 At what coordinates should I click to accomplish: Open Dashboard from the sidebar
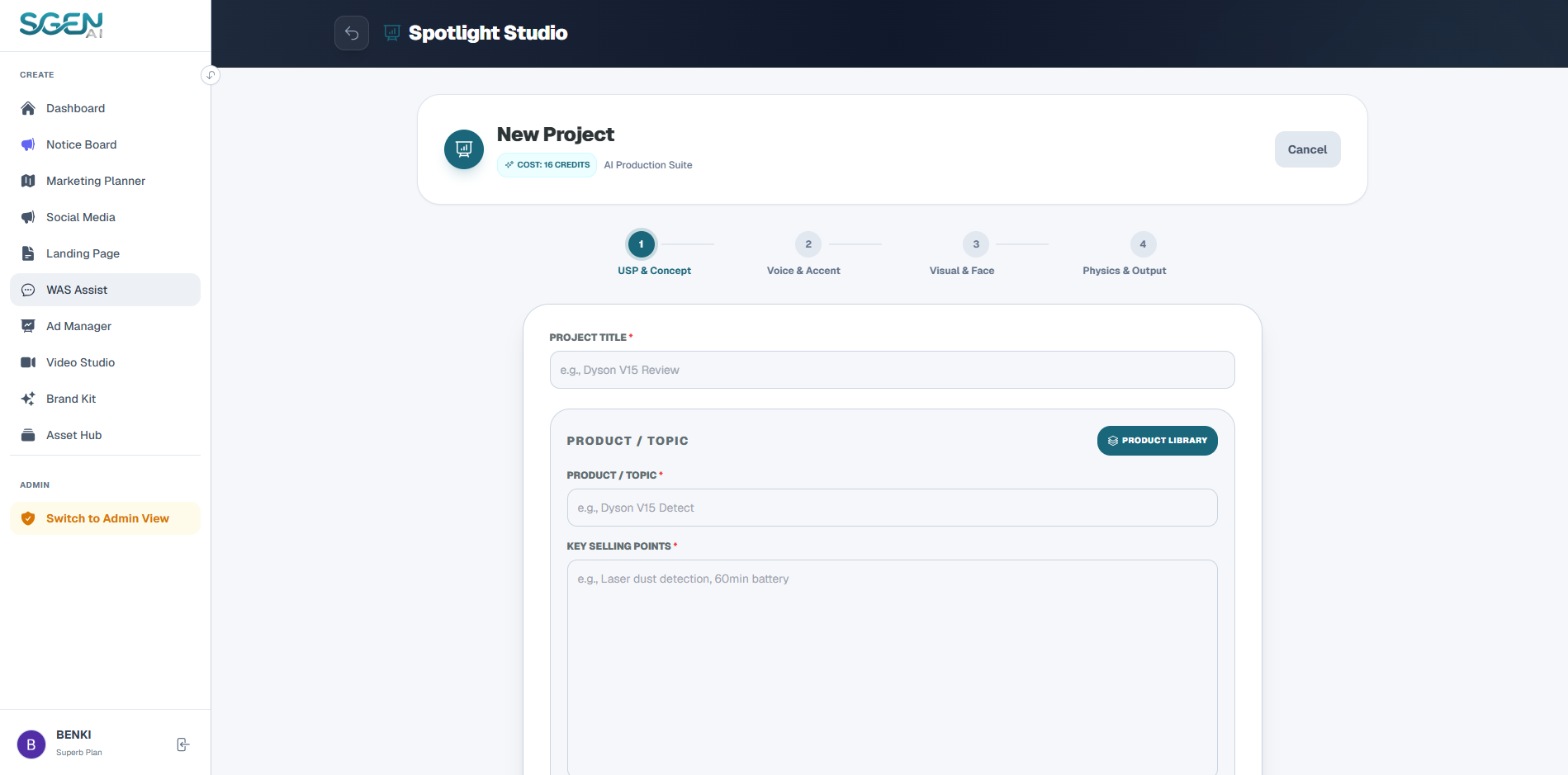click(105, 108)
